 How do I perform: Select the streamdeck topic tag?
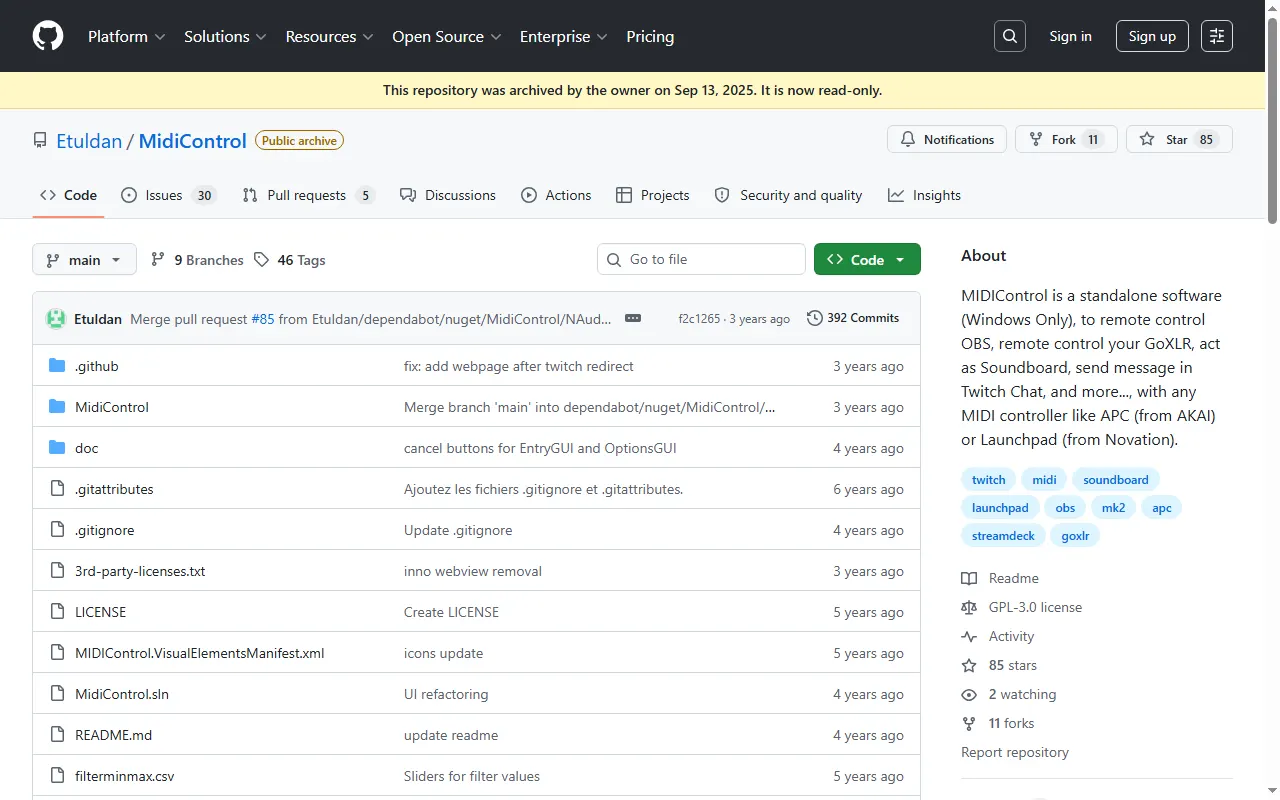1003,536
